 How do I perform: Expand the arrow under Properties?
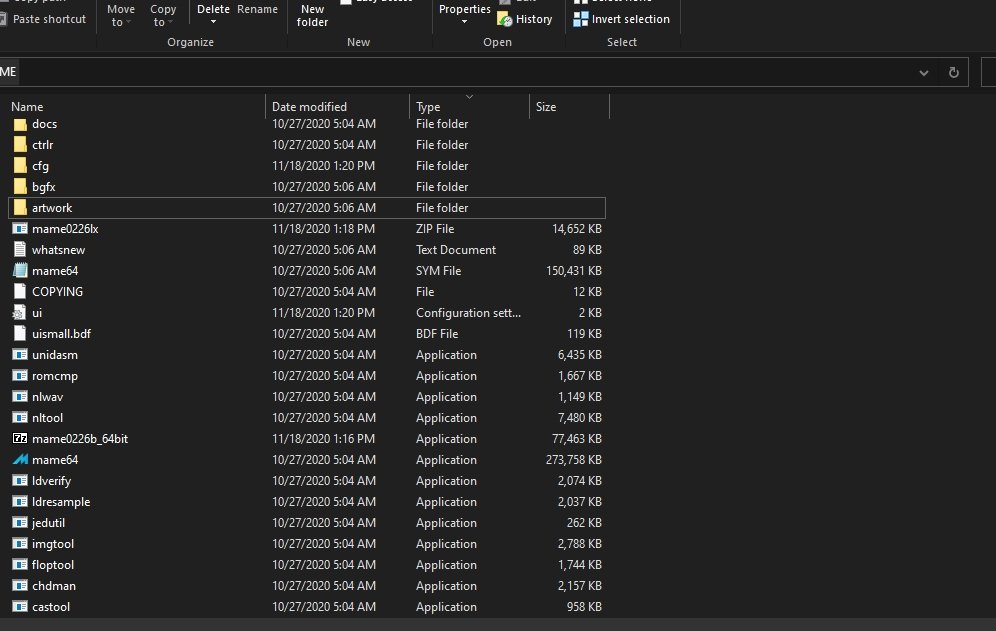click(464, 22)
